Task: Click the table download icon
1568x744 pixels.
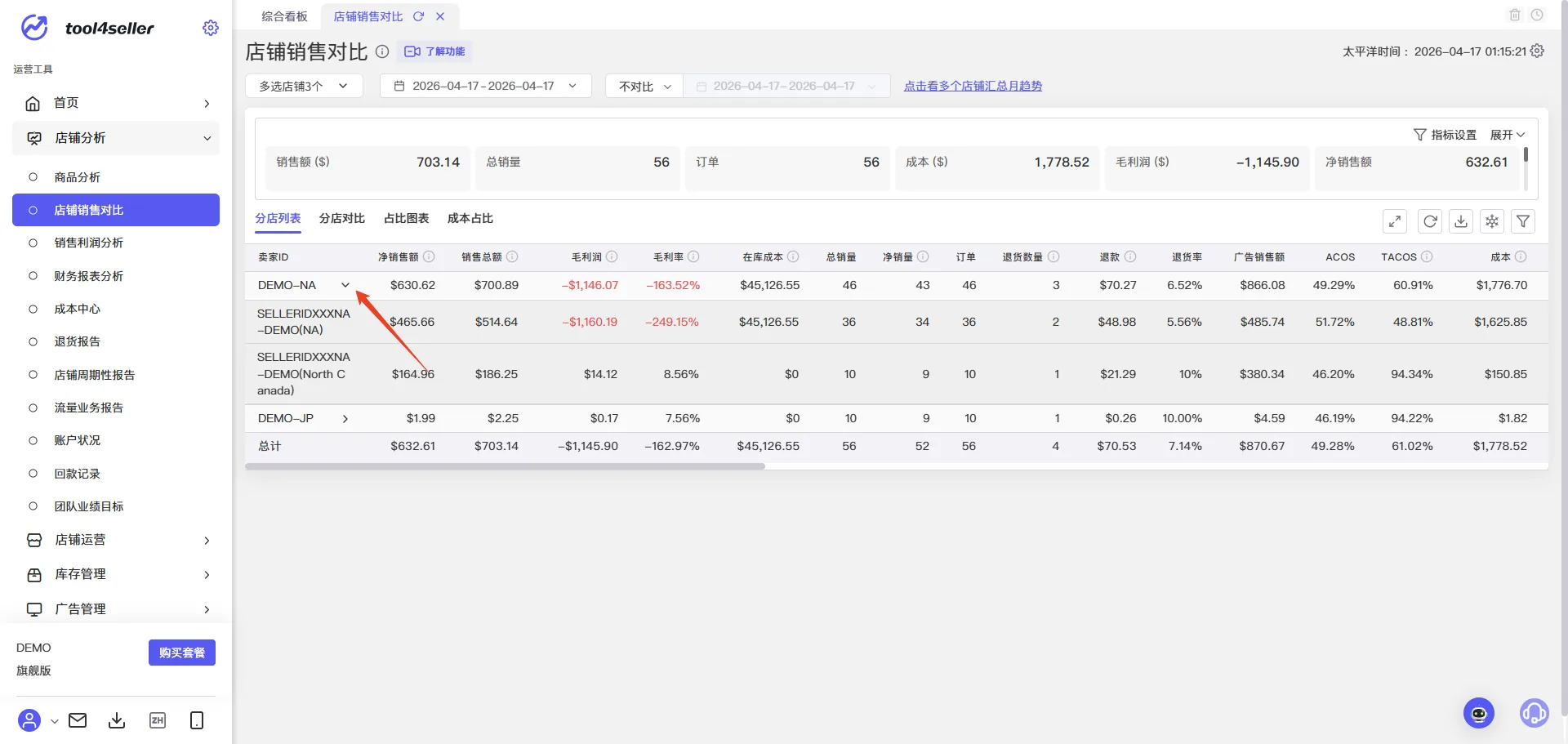Action: 1461,221
